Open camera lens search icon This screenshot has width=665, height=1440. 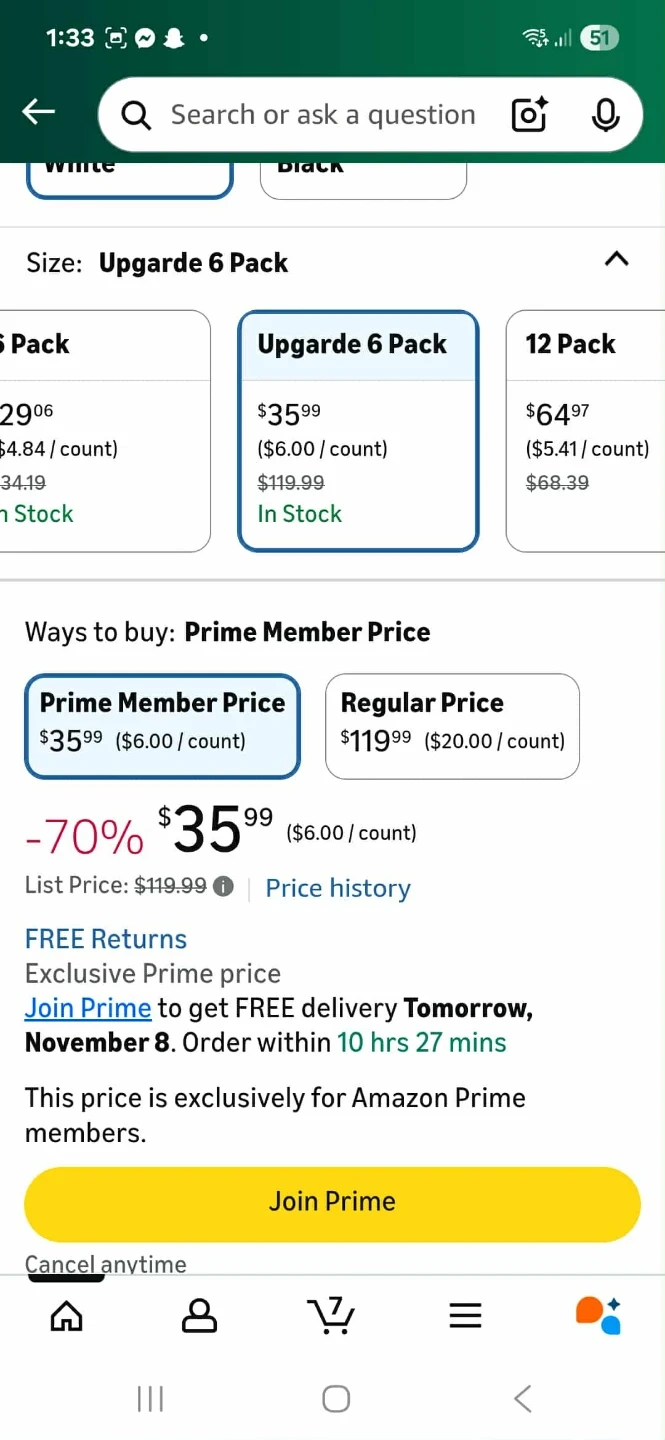pyautogui.click(x=529, y=115)
